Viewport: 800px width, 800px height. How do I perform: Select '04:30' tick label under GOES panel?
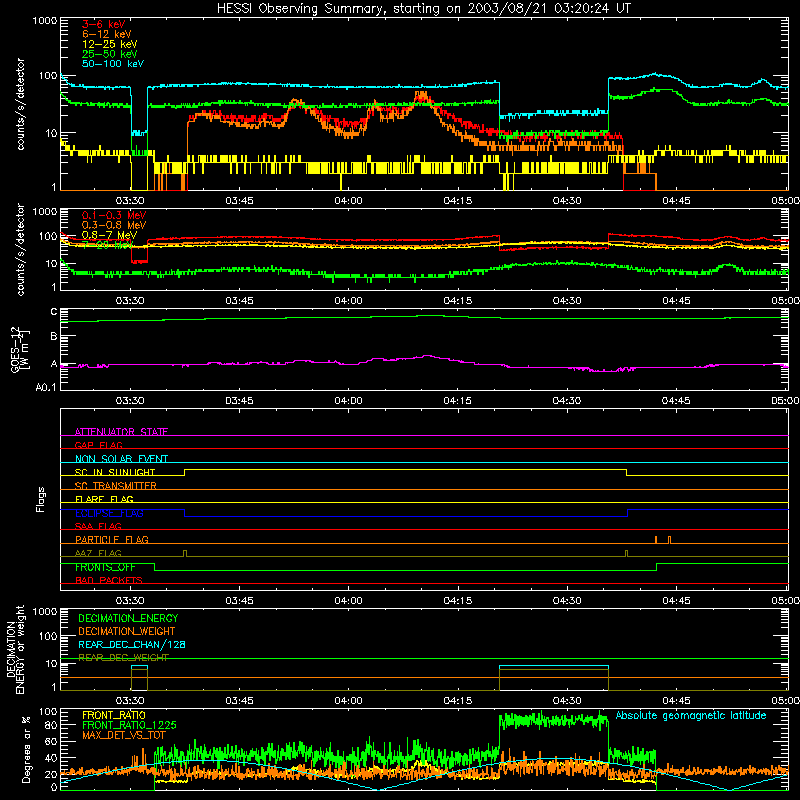(567, 401)
